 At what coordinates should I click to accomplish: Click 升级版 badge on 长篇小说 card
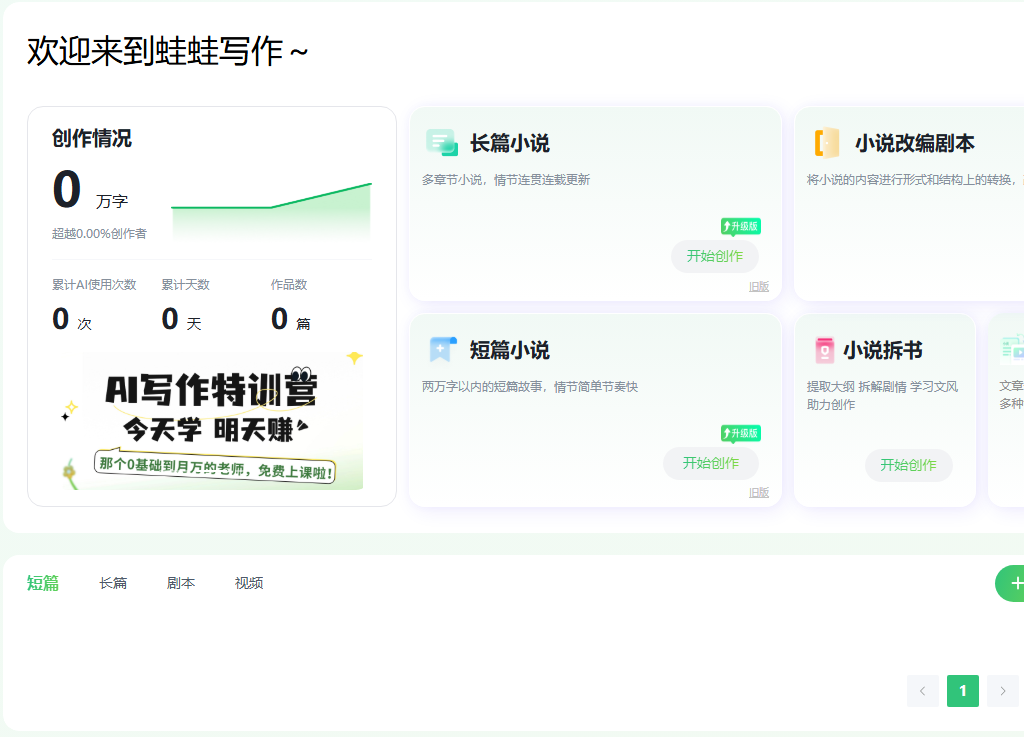point(741,226)
